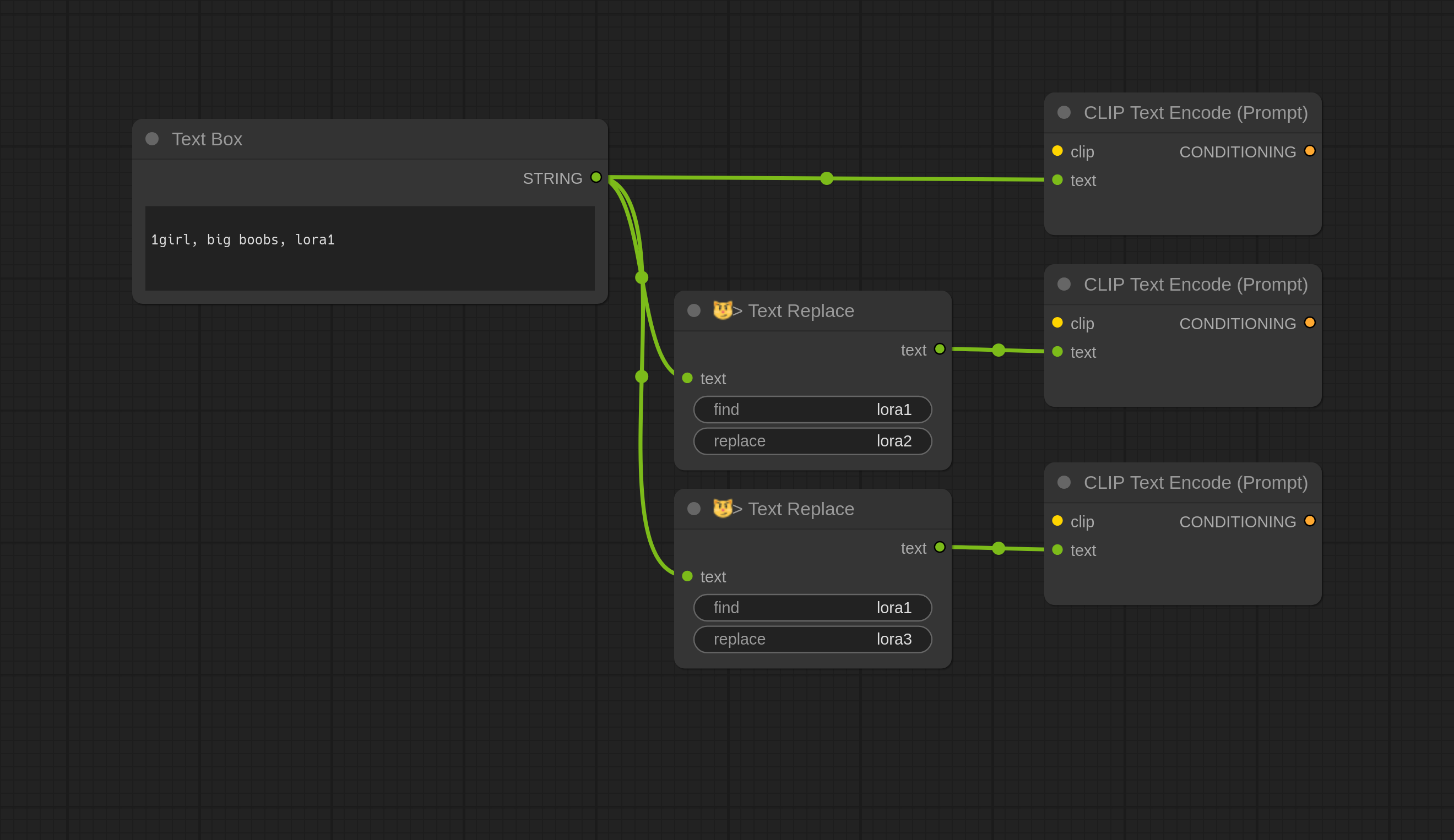Click the midpoint dot on the link from Text Box into lora2 Text Replace
Viewport: 1454px width, 840px height.
[x=642, y=277]
